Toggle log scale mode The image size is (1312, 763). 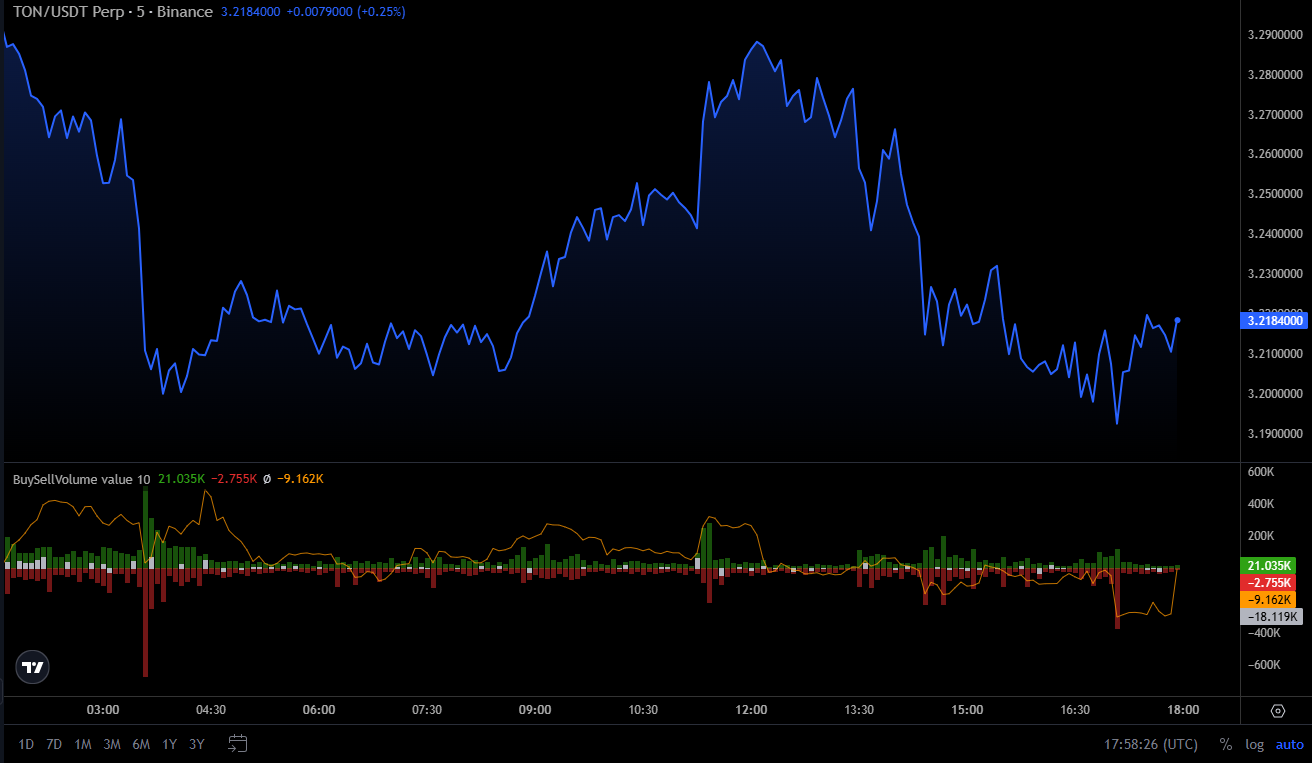pyautogui.click(x=1254, y=744)
